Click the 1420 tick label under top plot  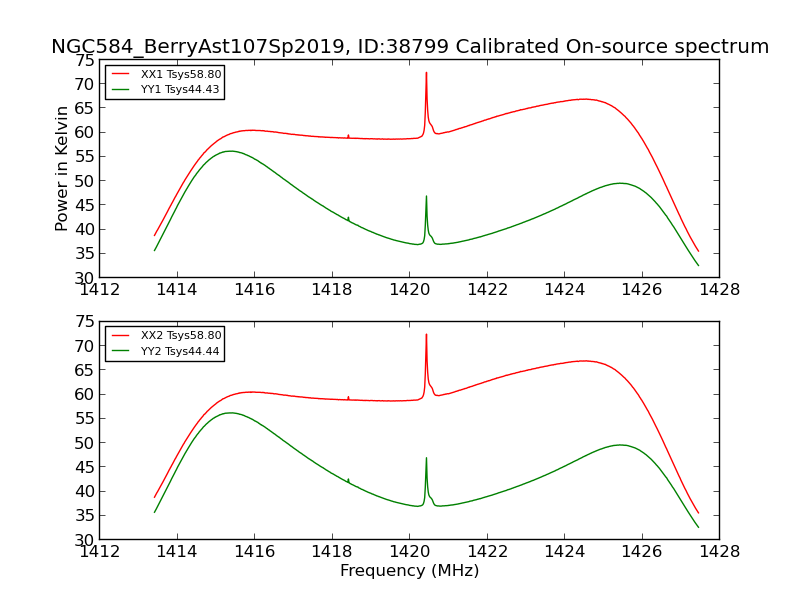pyautogui.click(x=410, y=290)
